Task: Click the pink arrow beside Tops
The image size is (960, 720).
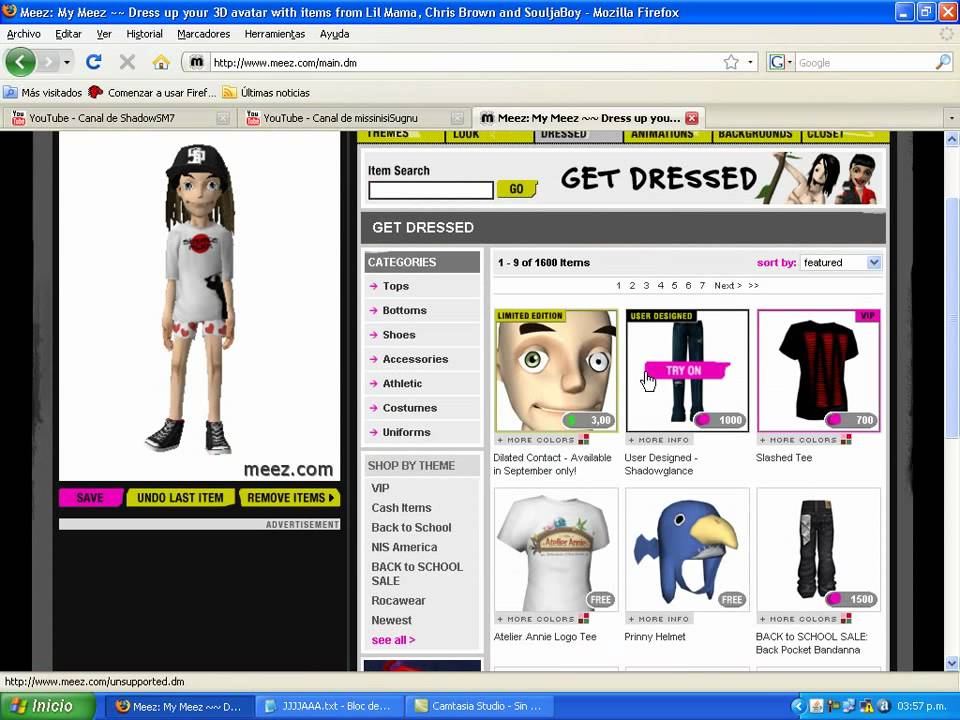Action: (373, 286)
